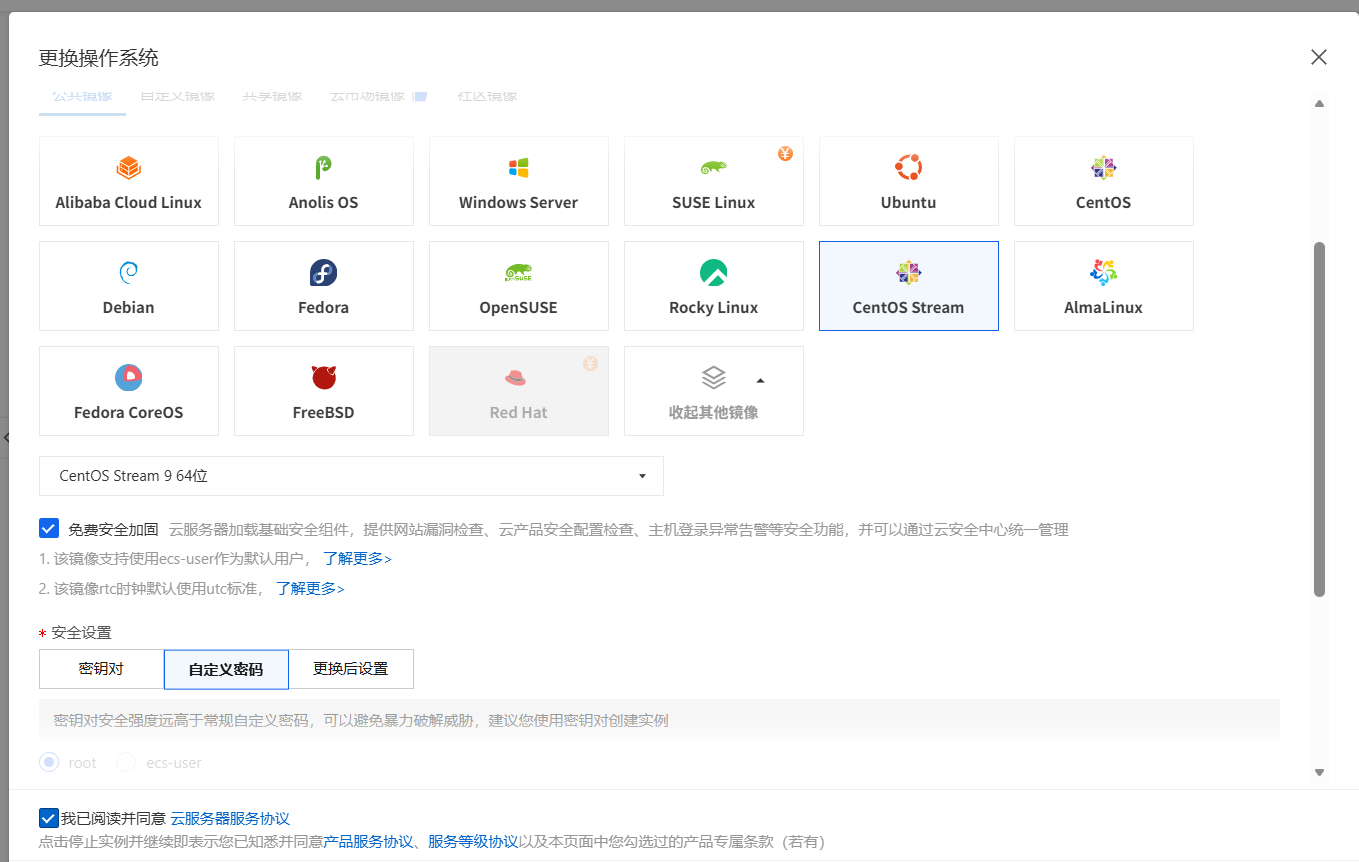This screenshot has height=862, width=1359.
Task: Click the Windows Server label
Action: coord(518,202)
